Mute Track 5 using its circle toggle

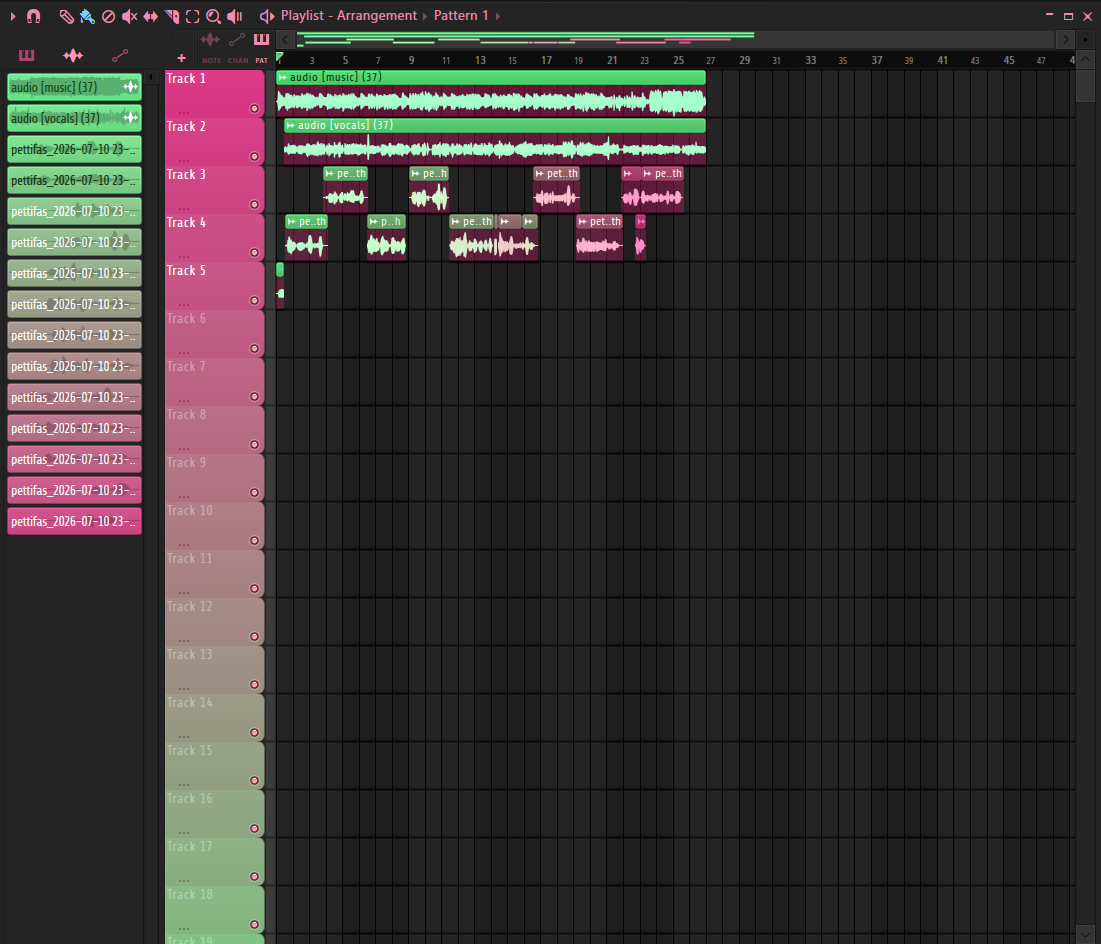254,300
